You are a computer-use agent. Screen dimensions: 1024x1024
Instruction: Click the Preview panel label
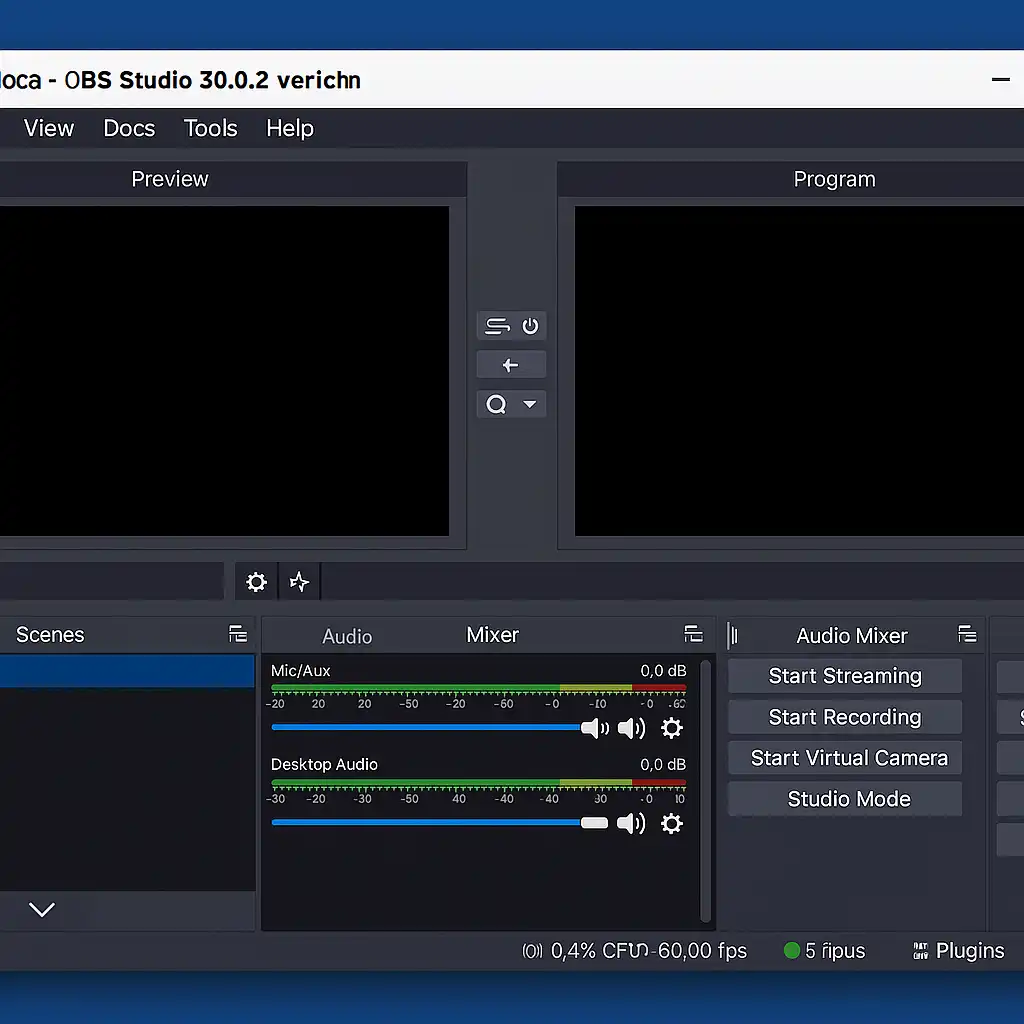pos(170,179)
